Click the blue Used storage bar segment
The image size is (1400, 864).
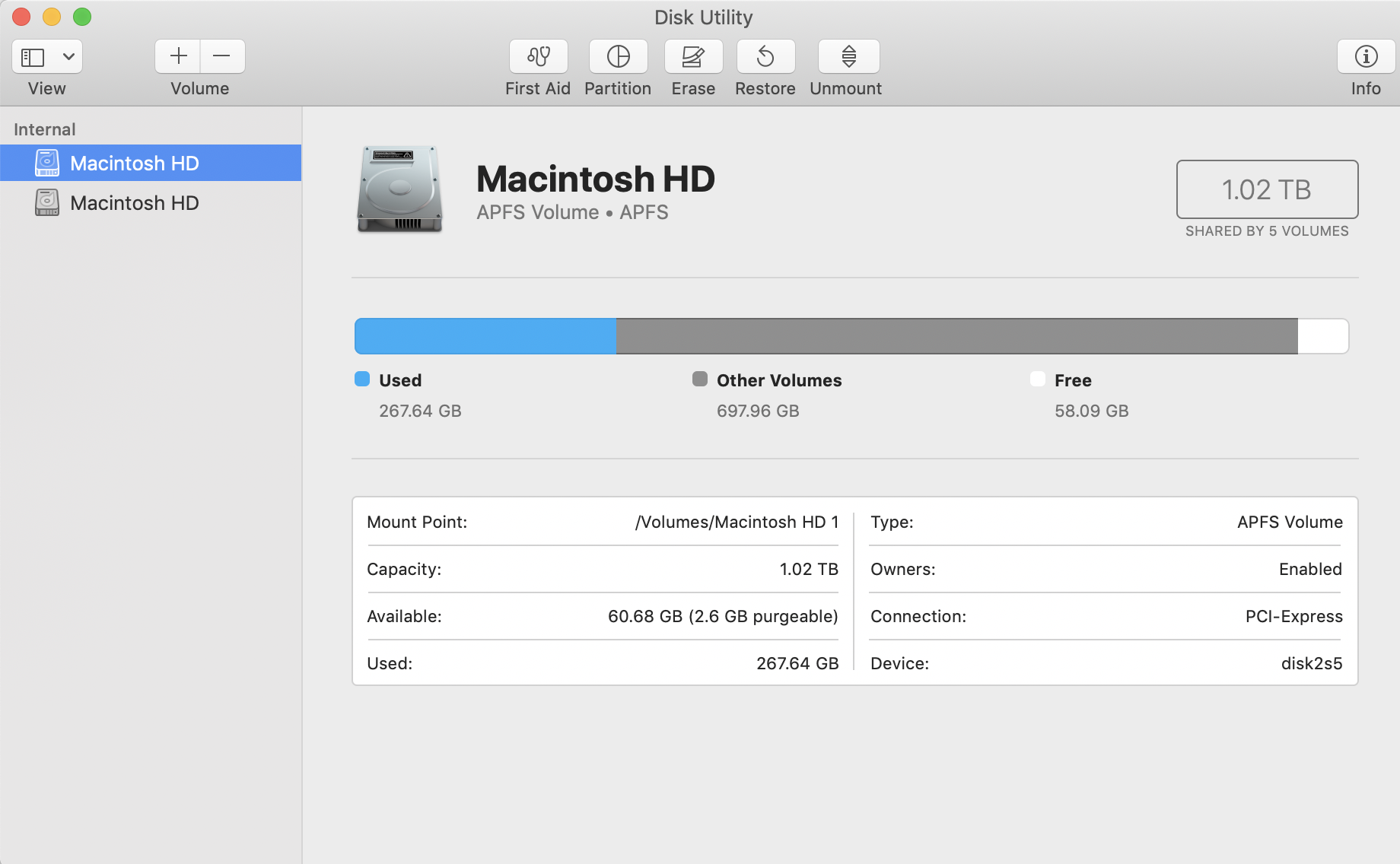pos(485,336)
